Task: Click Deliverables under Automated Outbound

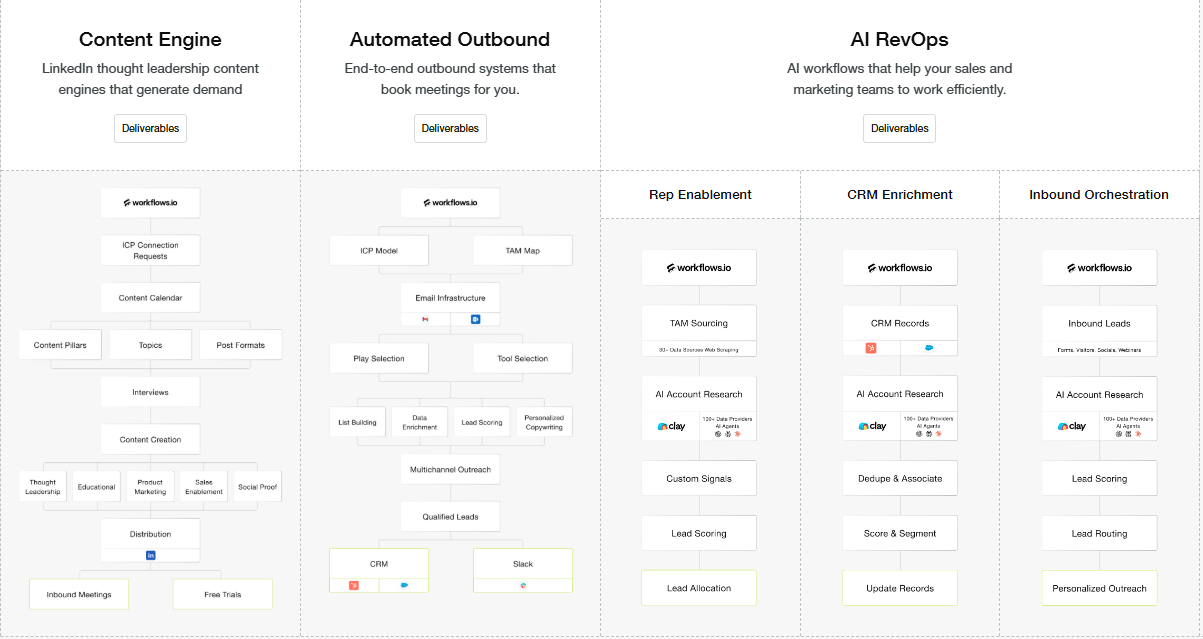Action: point(450,128)
